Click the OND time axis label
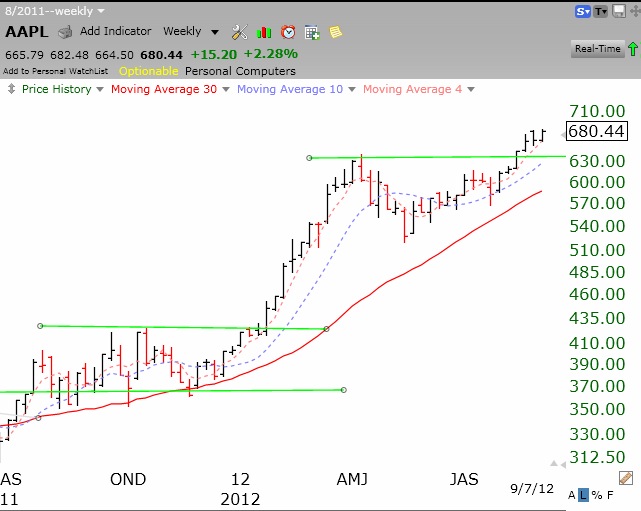Image resolution: width=641 pixels, height=511 pixels. pyautogui.click(x=128, y=479)
